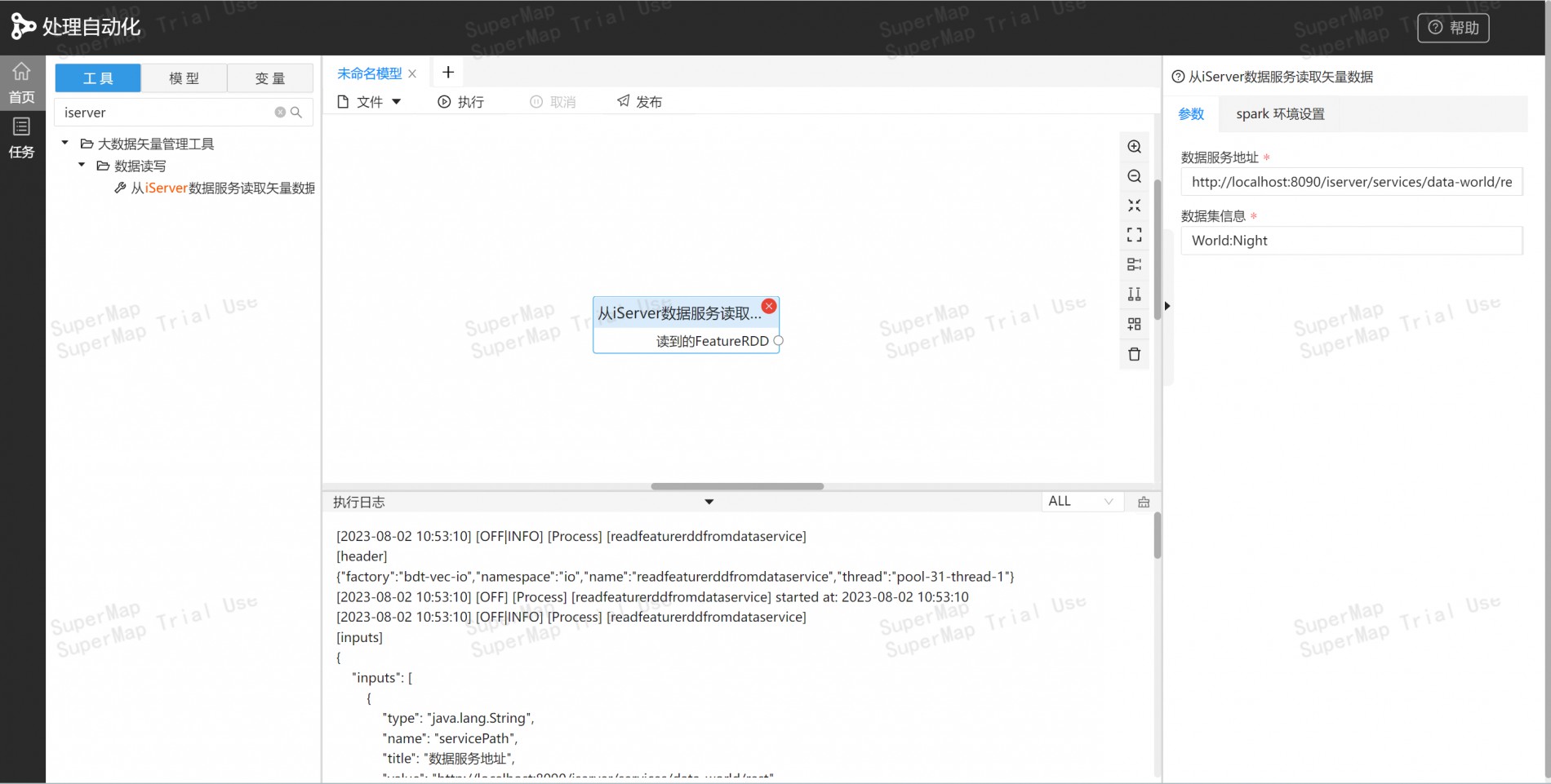Click the shrink-to-center canvas icon
The height and width of the screenshot is (784, 1551).
click(x=1134, y=206)
